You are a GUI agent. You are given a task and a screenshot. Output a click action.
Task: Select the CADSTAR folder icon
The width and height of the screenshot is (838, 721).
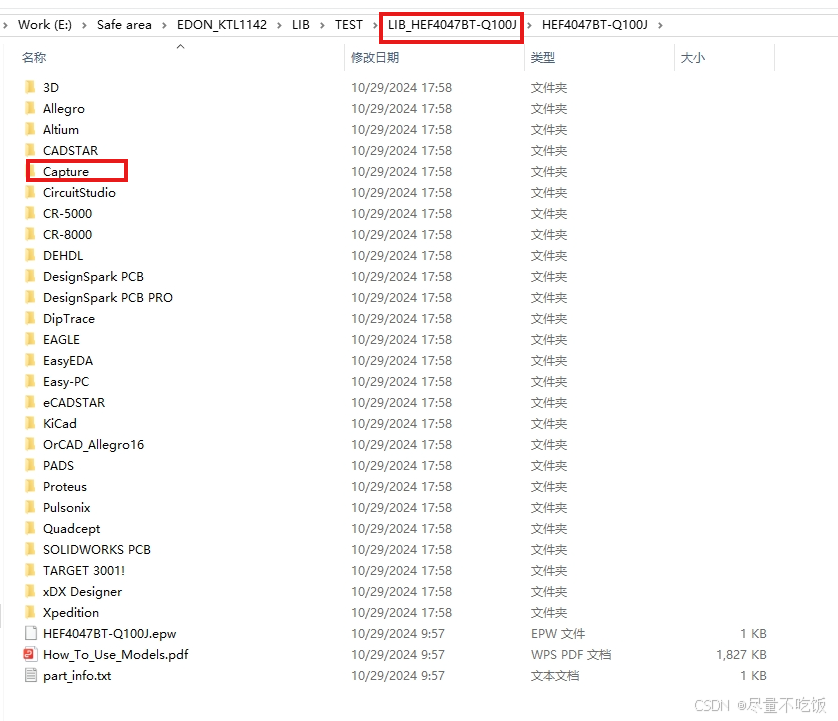30,150
